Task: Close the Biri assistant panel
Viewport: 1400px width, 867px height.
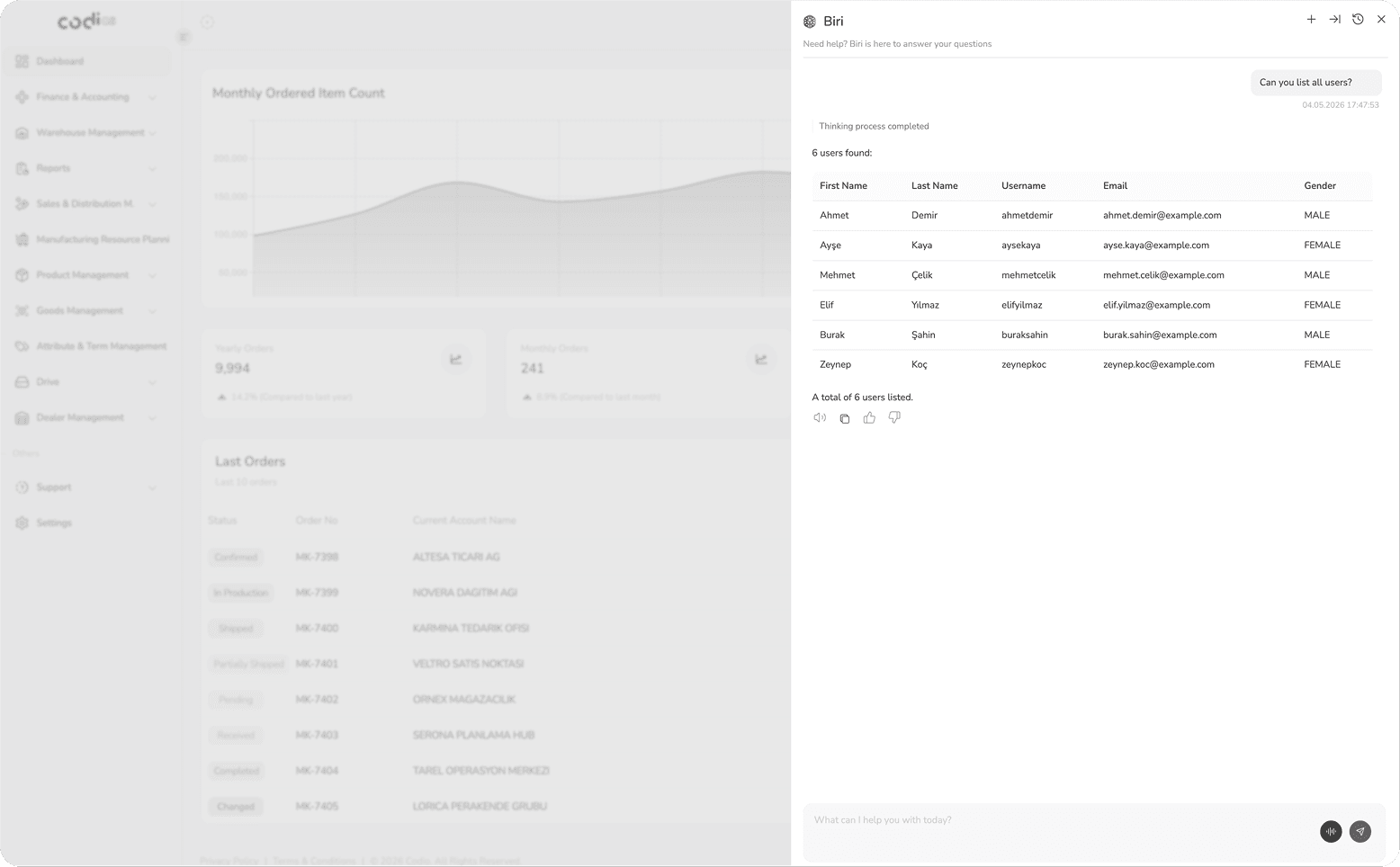Action: [x=1381, y=19]
